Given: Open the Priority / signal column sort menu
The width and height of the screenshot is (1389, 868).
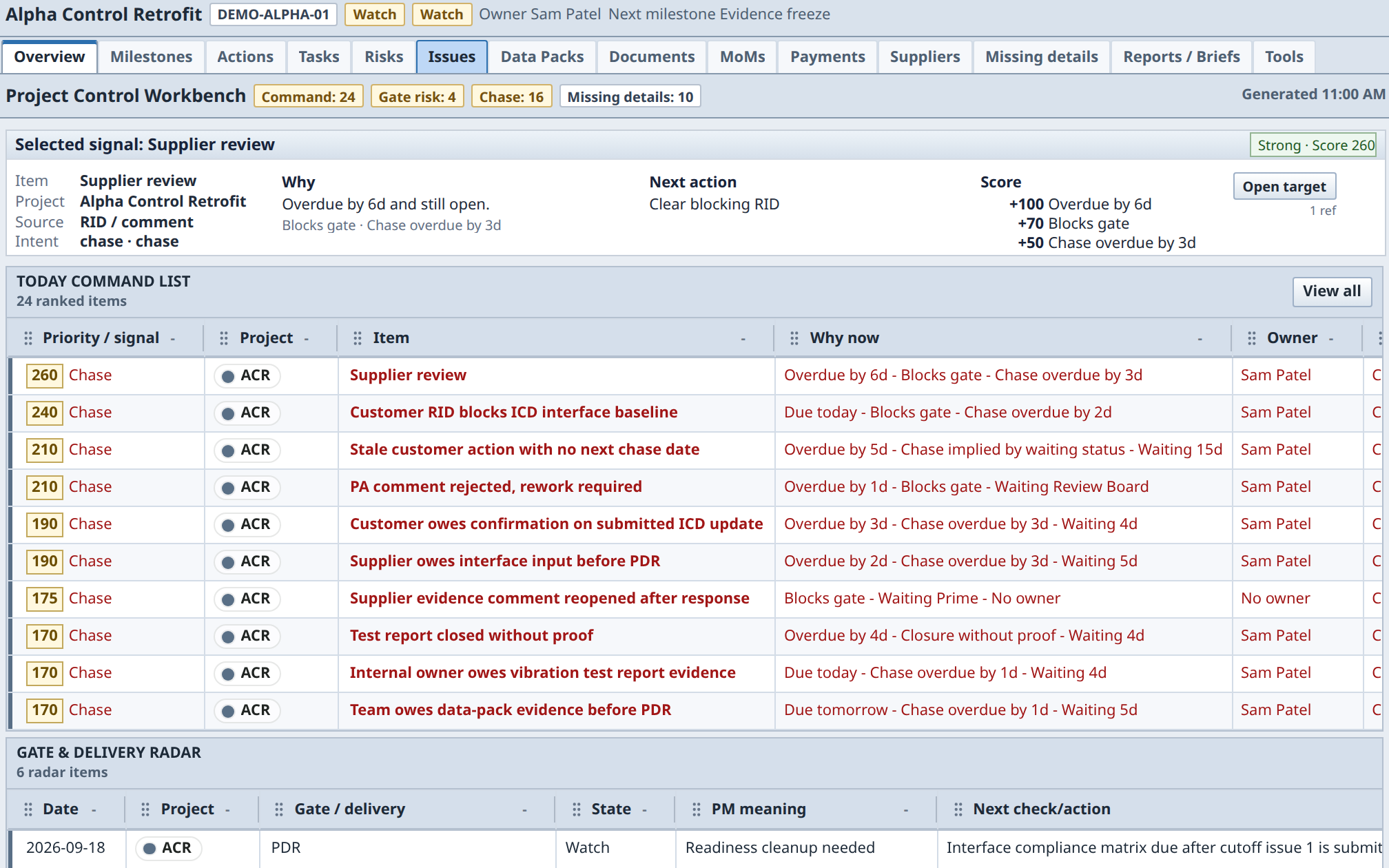Looking at the screenshot, I should click(x=173, y=339).
